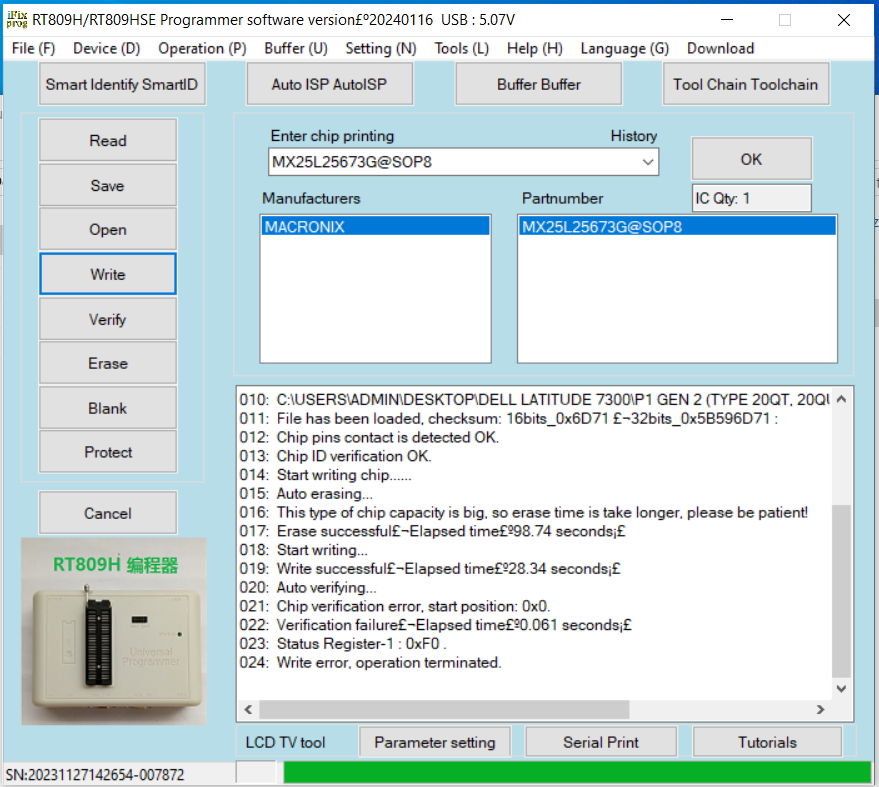Switch to the Parameter setting tab

pyautogui.click(x=434, y=743)
